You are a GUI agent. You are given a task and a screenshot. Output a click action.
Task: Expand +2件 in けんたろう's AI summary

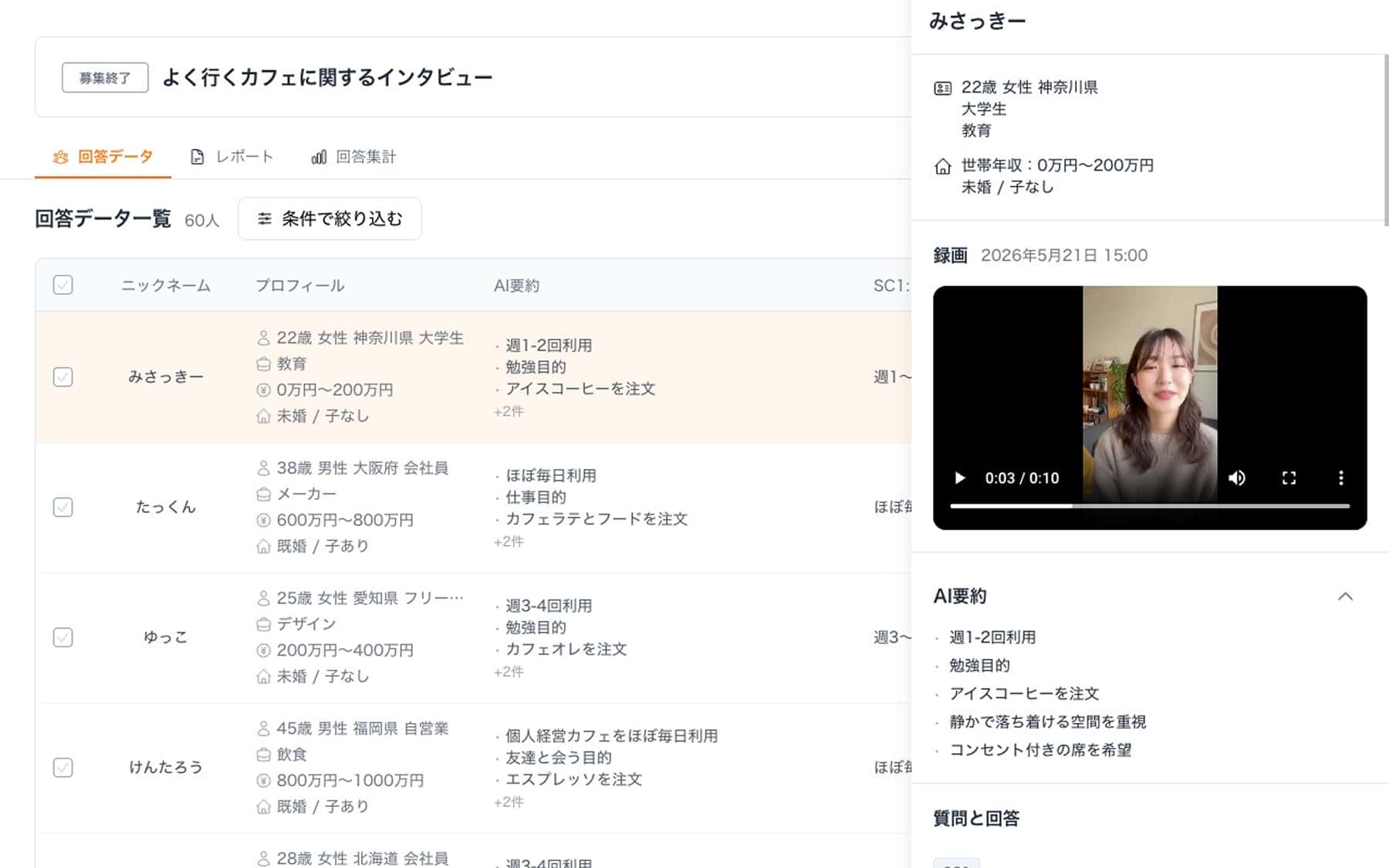click(509, 802)
